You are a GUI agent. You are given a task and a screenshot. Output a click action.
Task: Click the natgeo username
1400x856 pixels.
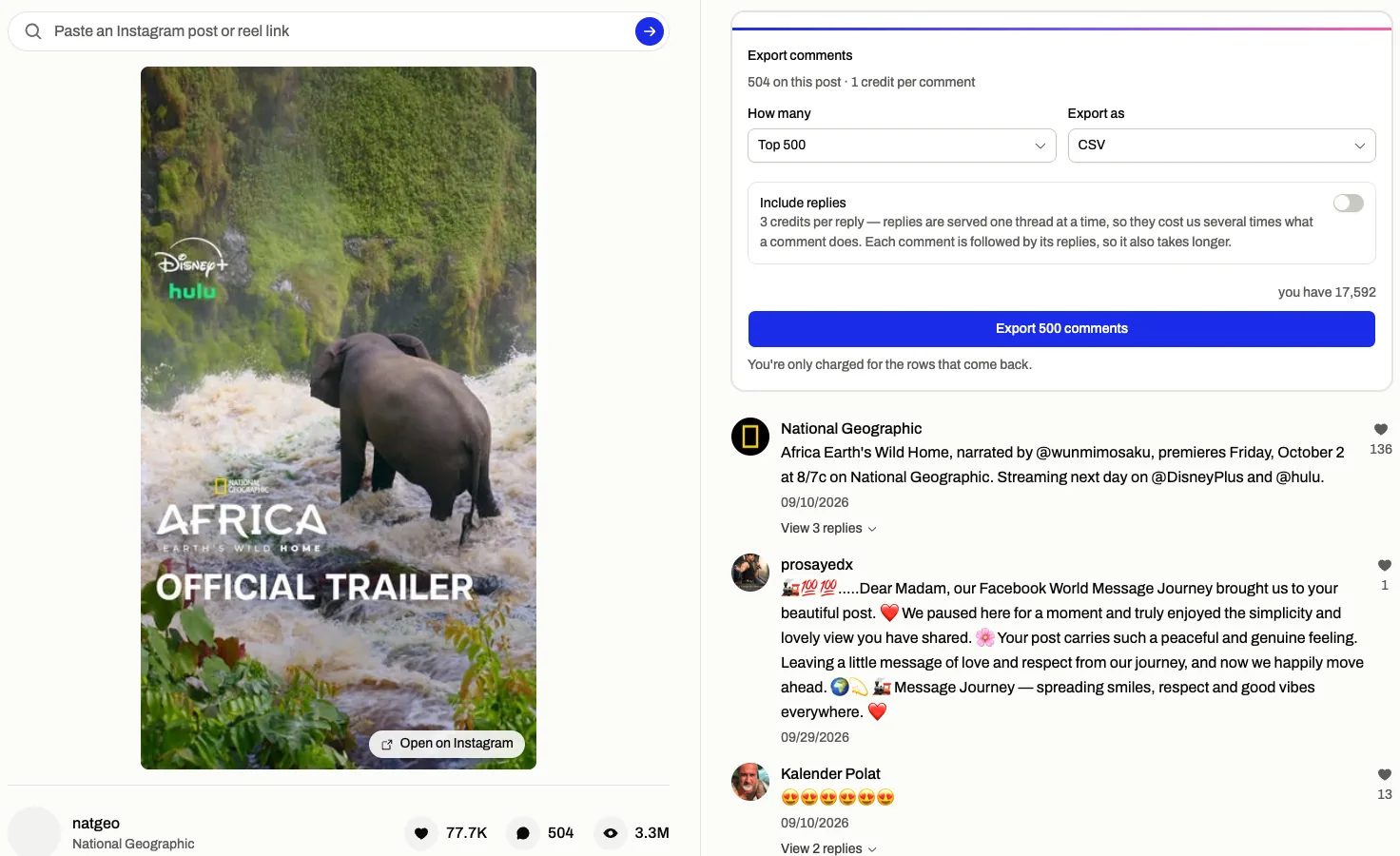(x=96, y=824)
